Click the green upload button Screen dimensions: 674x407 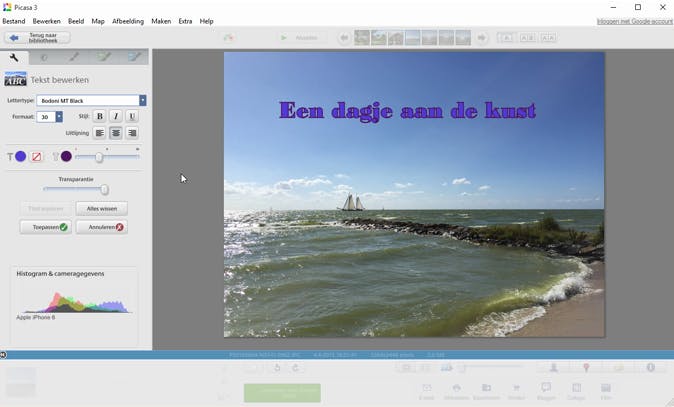(282, 393)
